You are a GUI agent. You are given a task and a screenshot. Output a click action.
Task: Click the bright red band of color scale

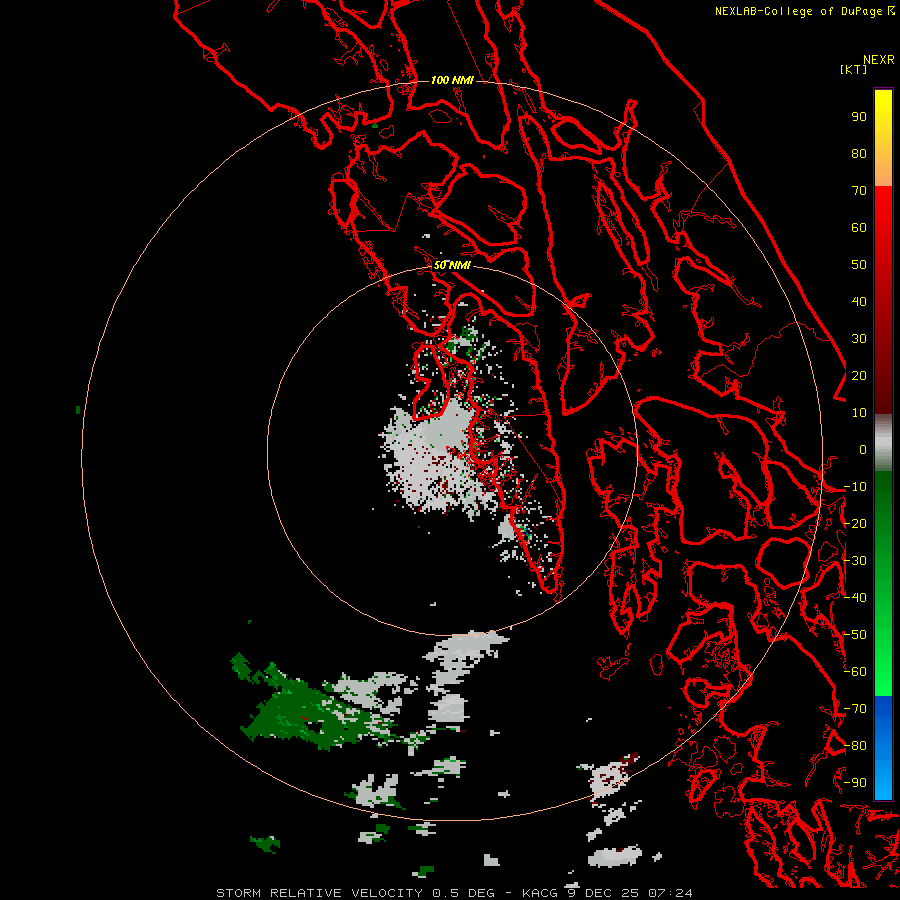pos(883,218)
